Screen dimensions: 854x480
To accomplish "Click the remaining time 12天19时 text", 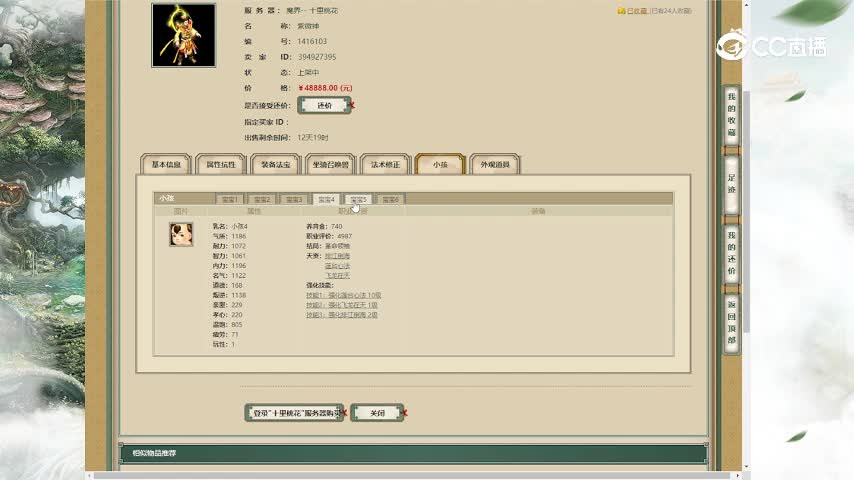I will (x=313, y=138).
